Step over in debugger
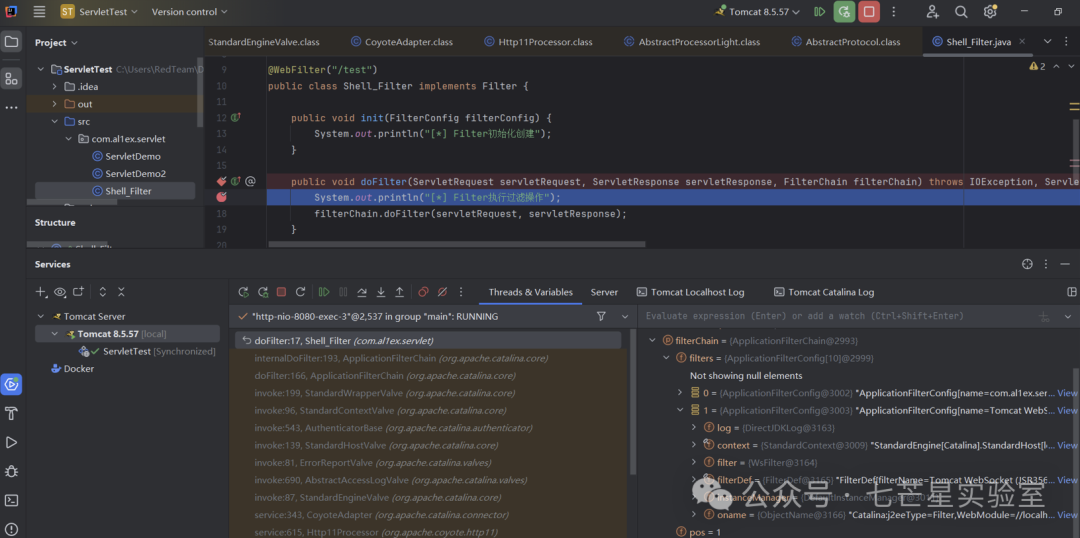 click(362, 292)
